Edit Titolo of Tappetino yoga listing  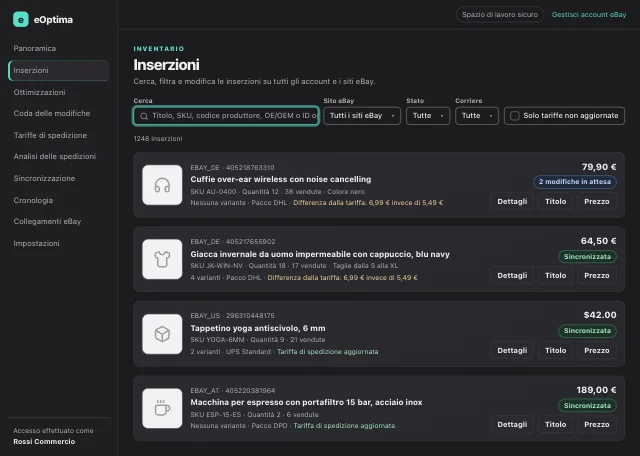click(556, 351)
